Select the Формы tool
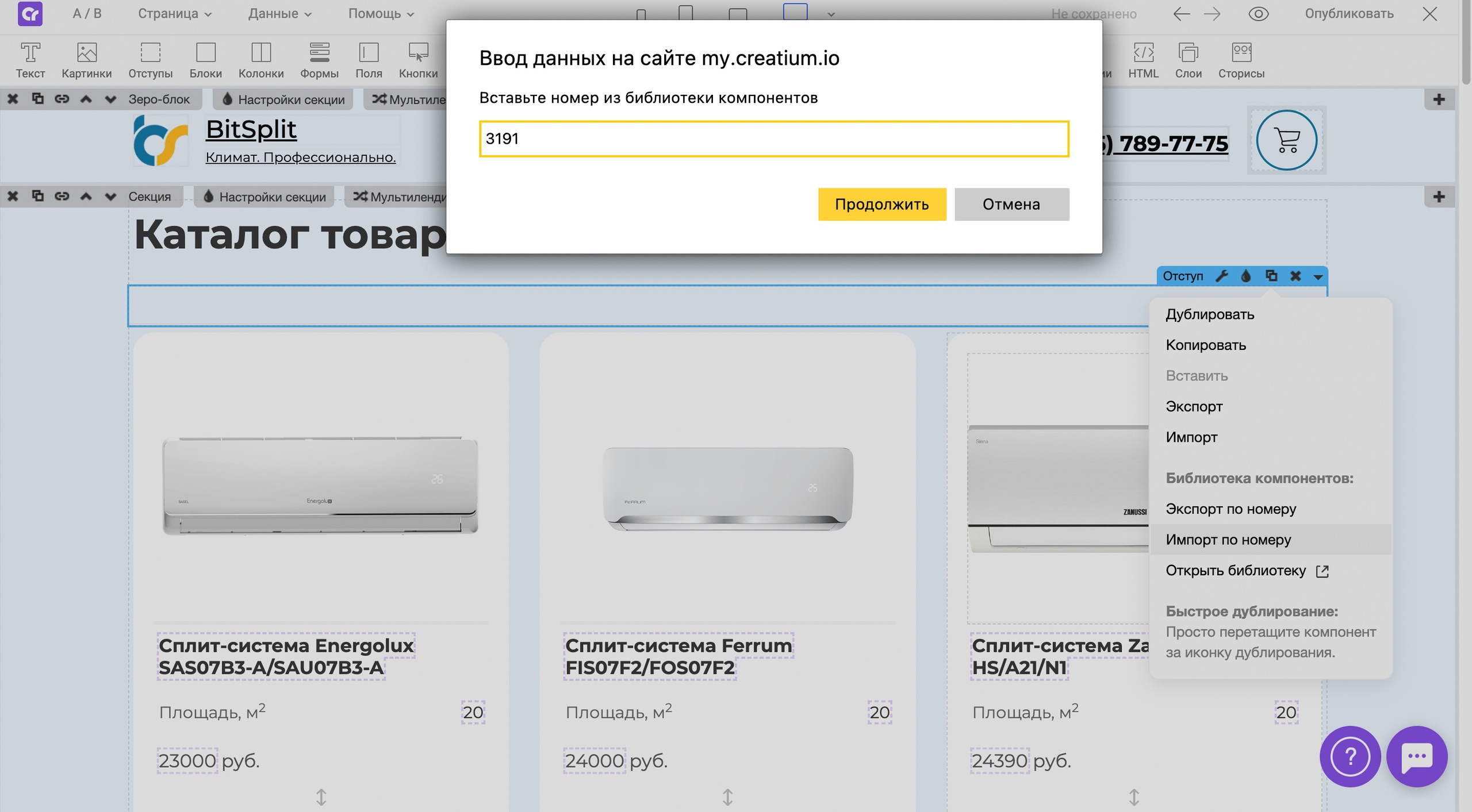The image size is (1472, 812). (x=320, y=60)
